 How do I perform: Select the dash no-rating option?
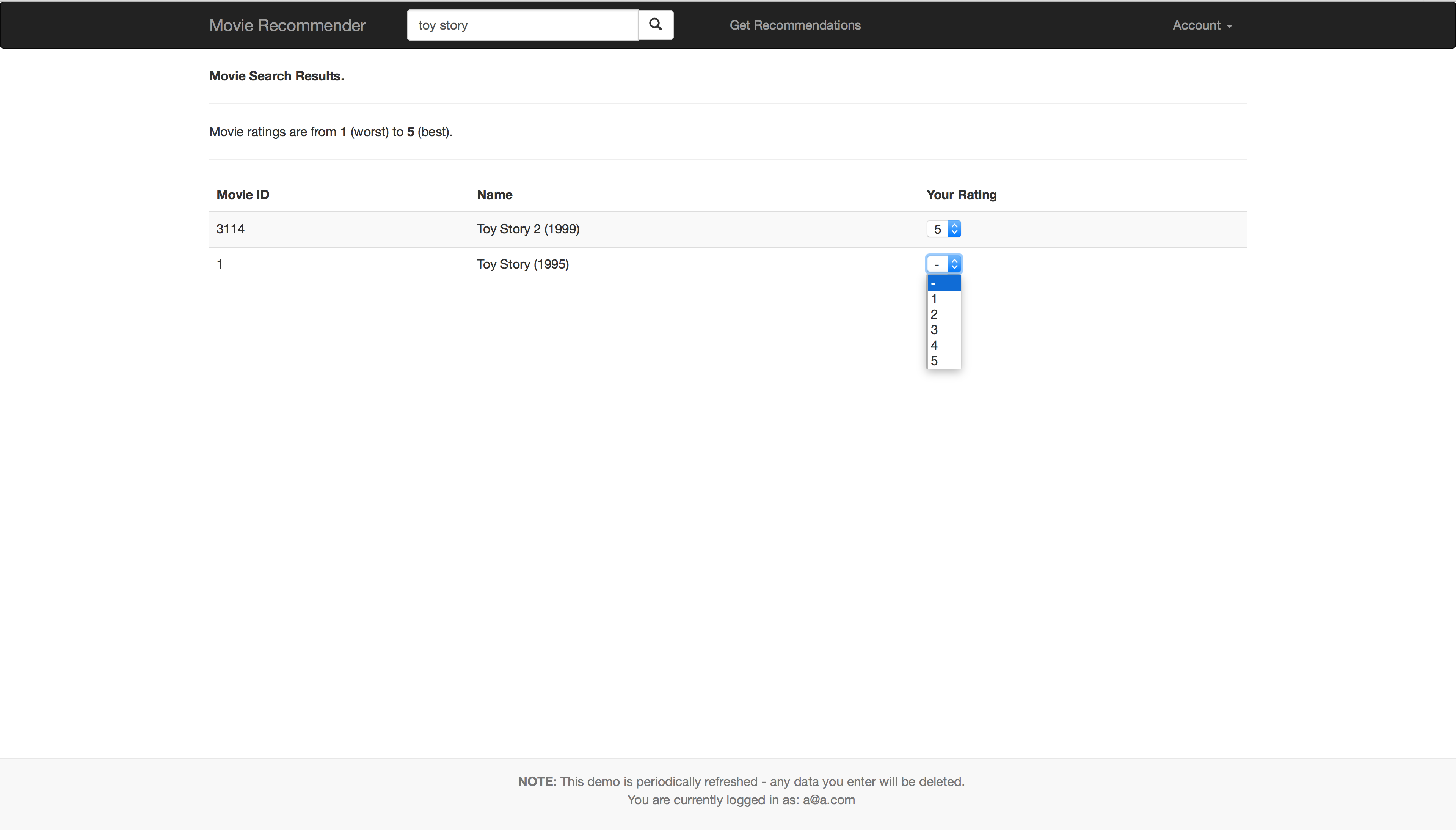943,283
